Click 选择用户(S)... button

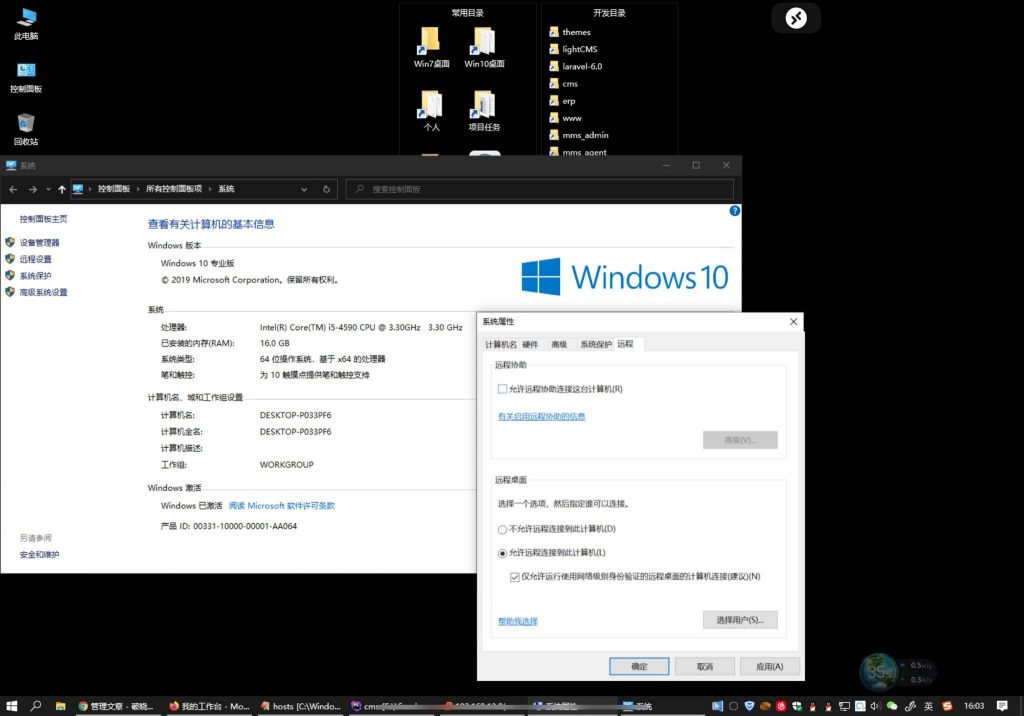click(740, 620)
